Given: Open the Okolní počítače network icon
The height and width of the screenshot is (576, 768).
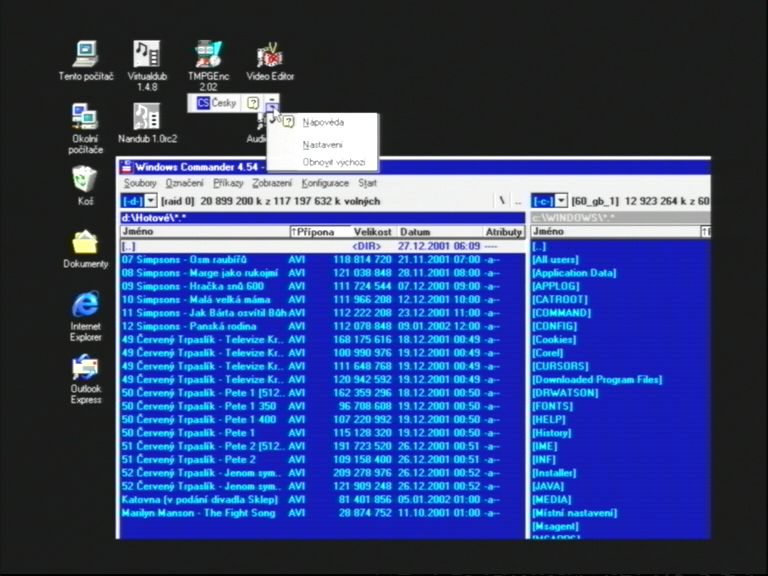Looking at the screenshot, I should 85,128.
